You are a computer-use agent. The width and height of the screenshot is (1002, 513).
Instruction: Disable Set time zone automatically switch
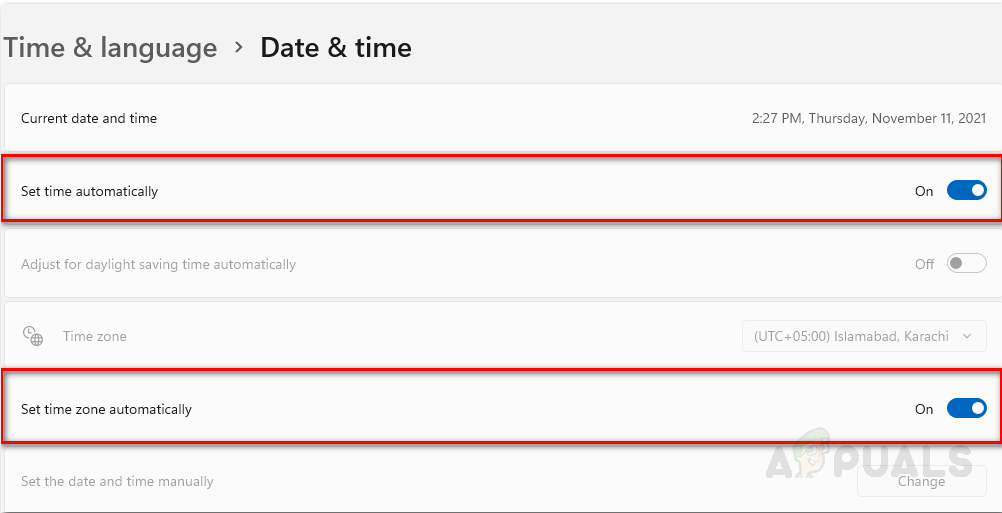click(x=966, y=408)
